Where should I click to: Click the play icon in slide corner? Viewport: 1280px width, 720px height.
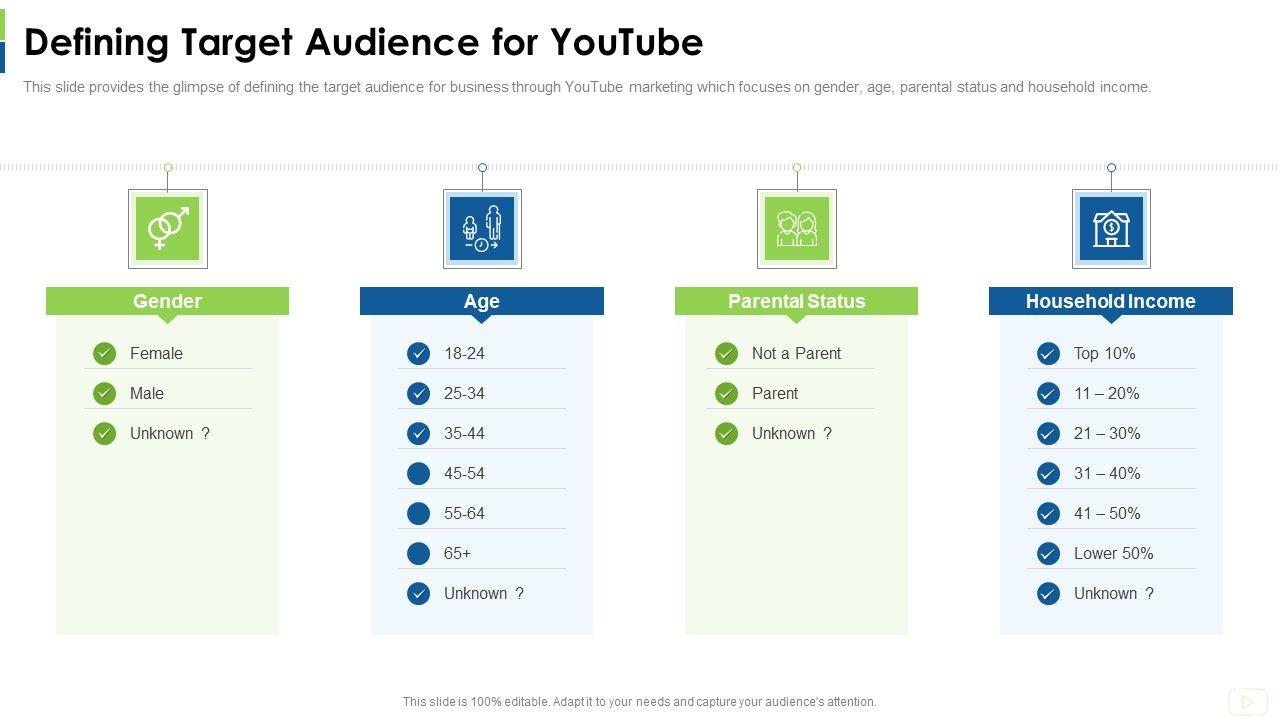coord(1248,702)
